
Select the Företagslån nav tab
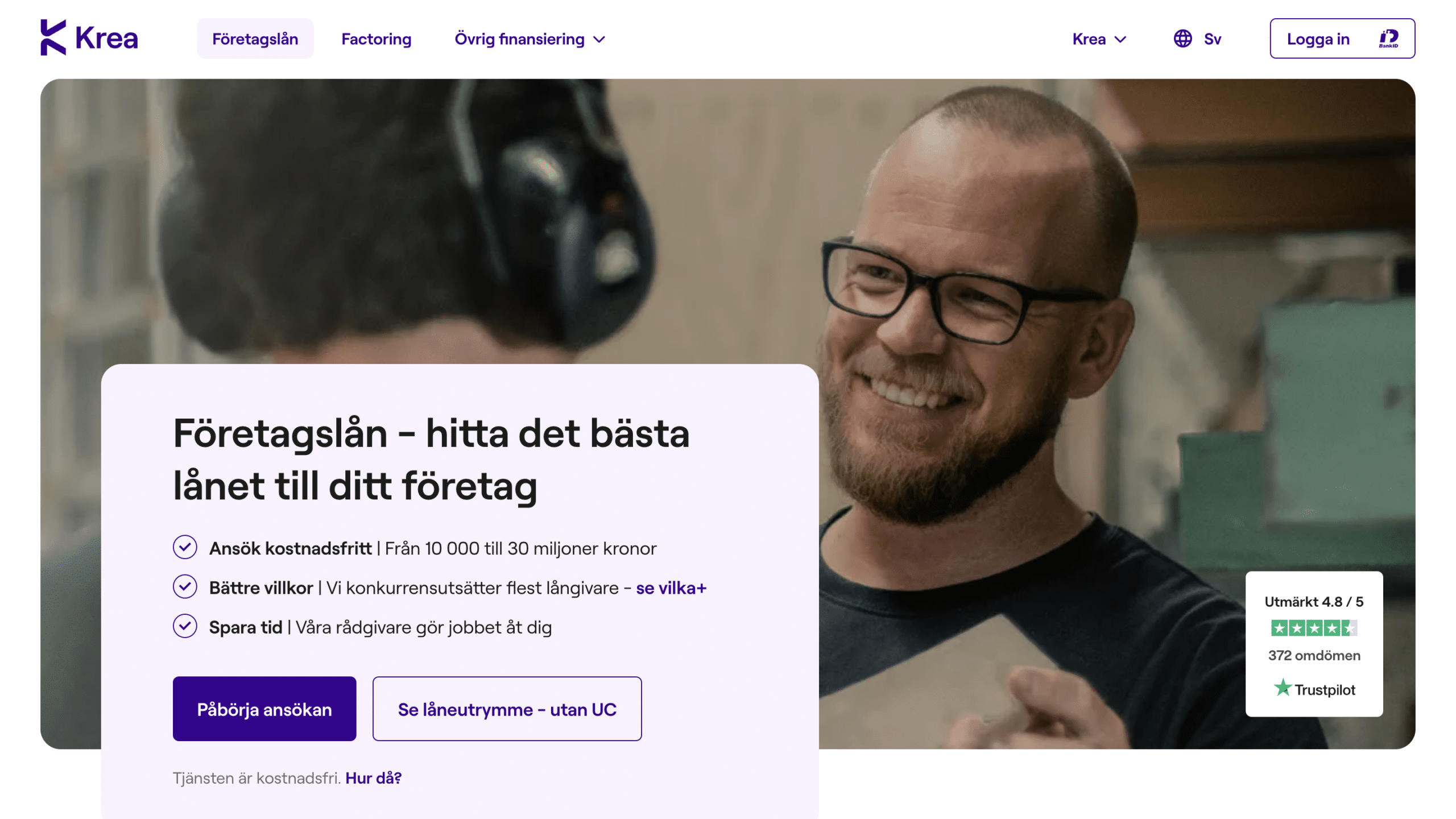(255, 39)
